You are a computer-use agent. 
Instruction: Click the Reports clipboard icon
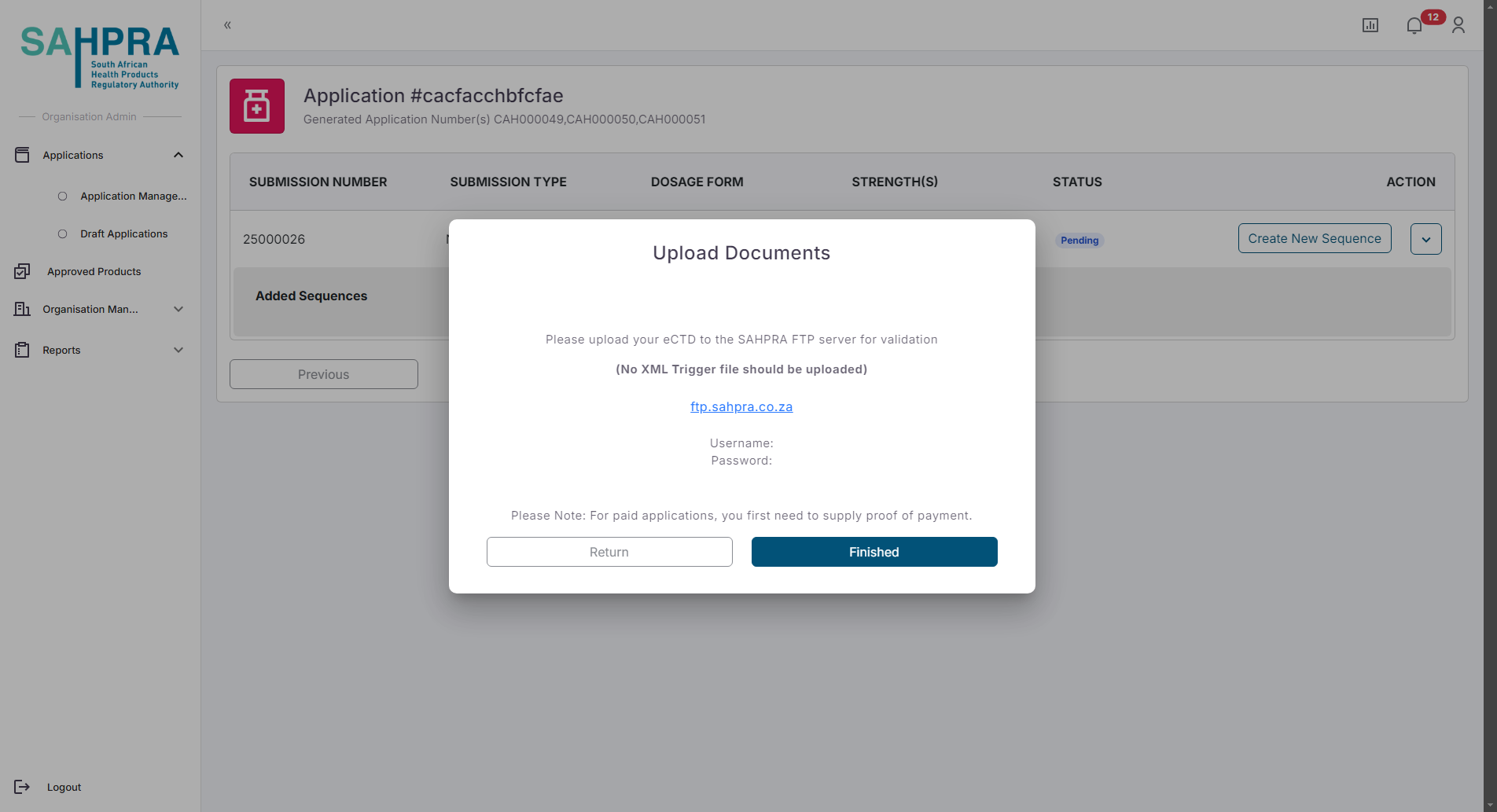click(22, 351)
